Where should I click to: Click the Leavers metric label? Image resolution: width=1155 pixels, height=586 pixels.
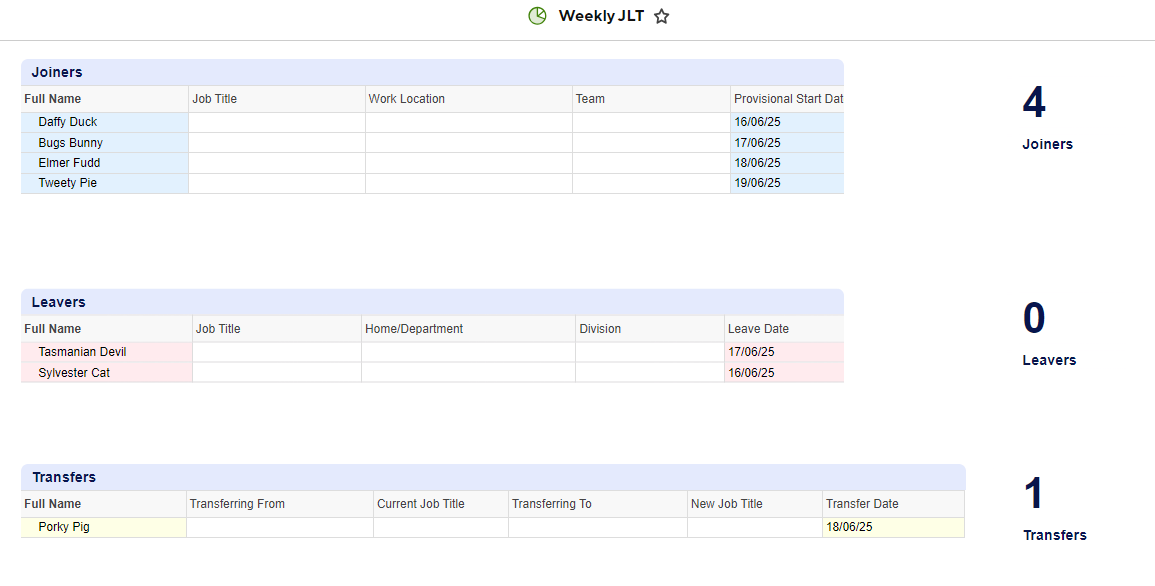pyautogui.click(x=1049, y=360)
